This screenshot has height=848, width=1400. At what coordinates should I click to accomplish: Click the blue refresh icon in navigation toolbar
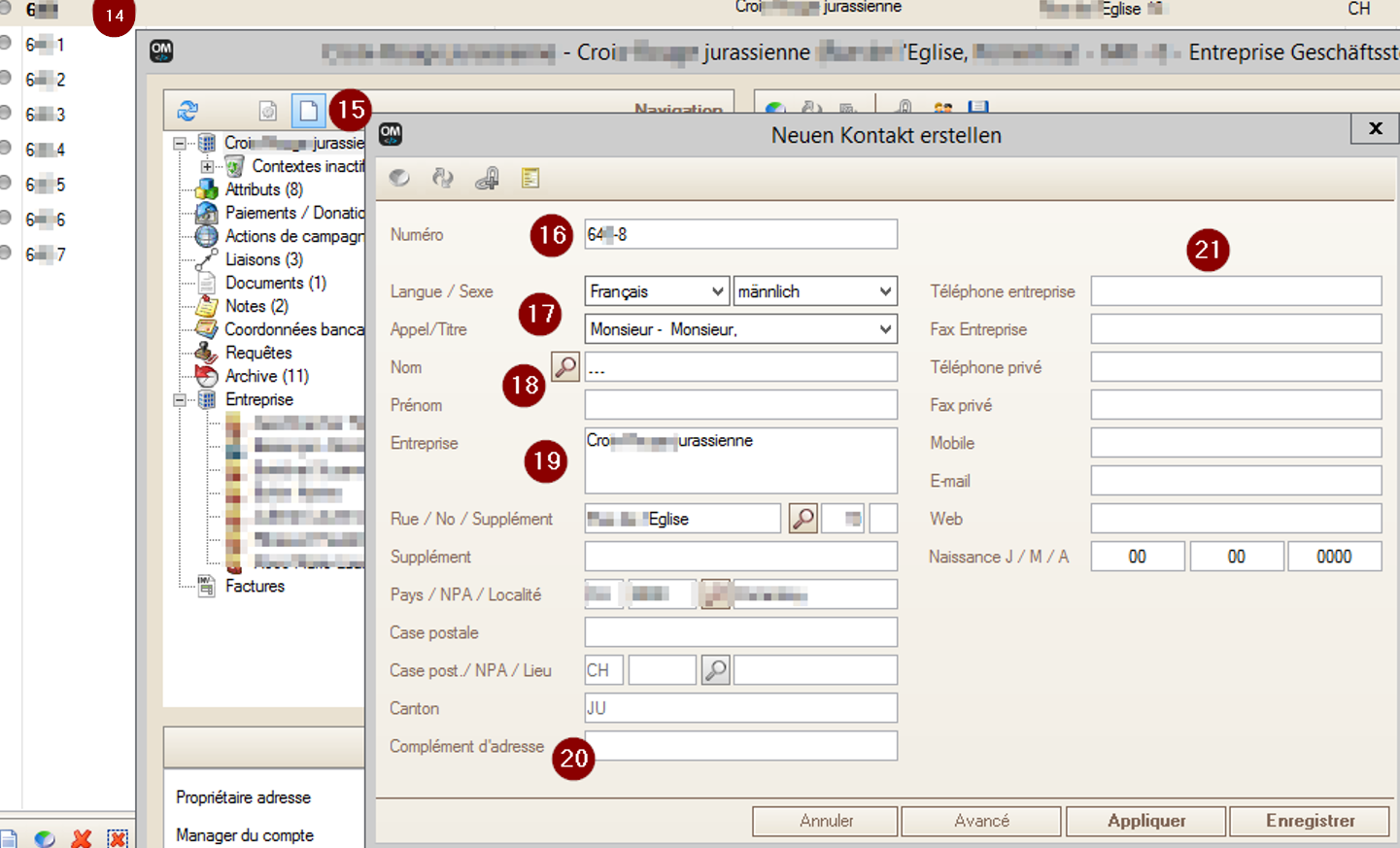pos(188,111)
